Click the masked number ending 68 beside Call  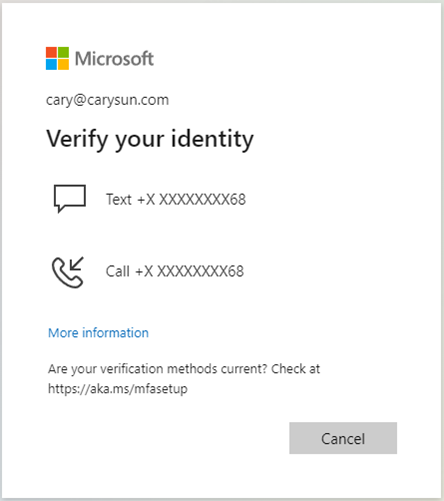coord(189,271)
